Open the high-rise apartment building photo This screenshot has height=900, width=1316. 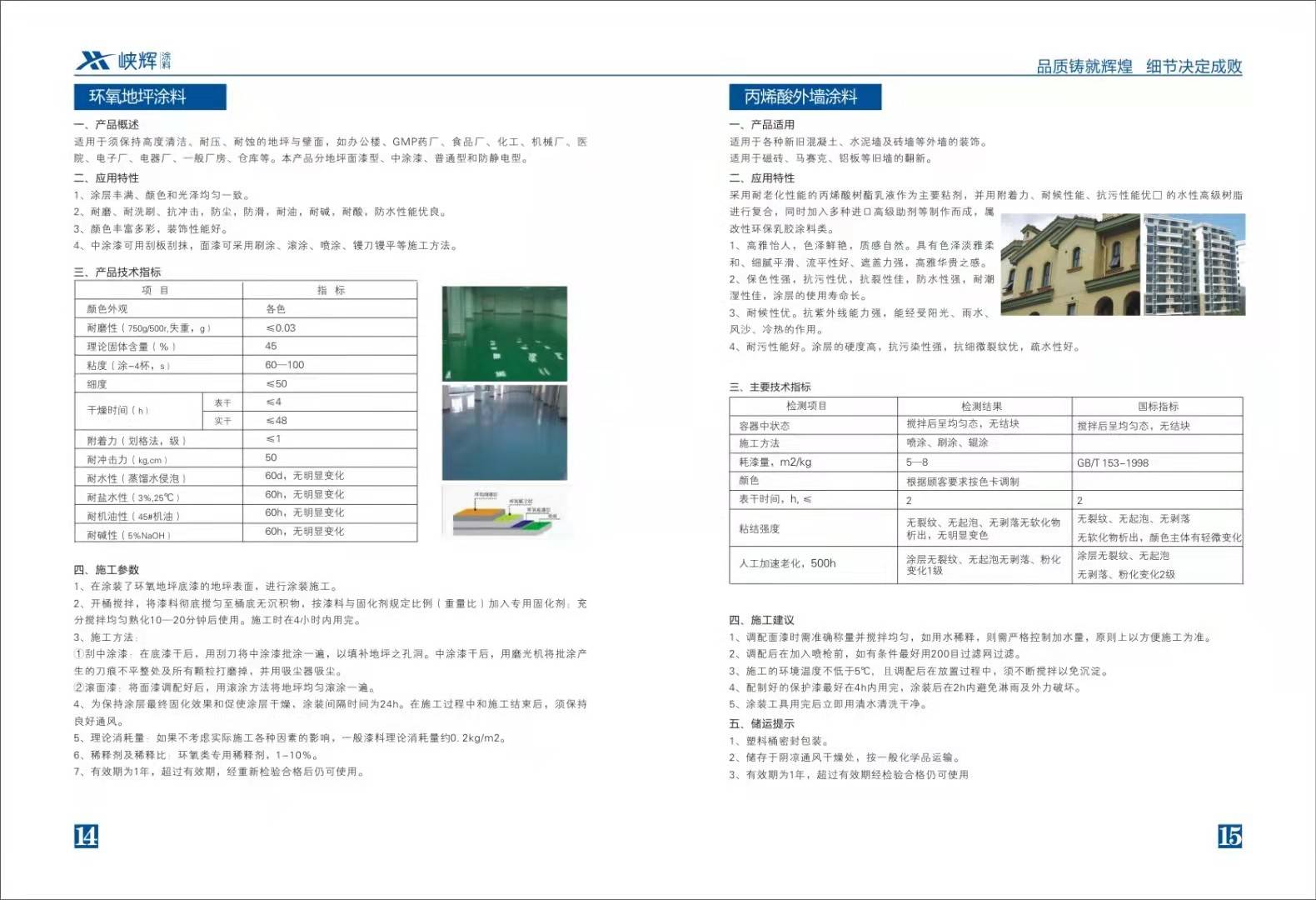[x=1194, y=264]
